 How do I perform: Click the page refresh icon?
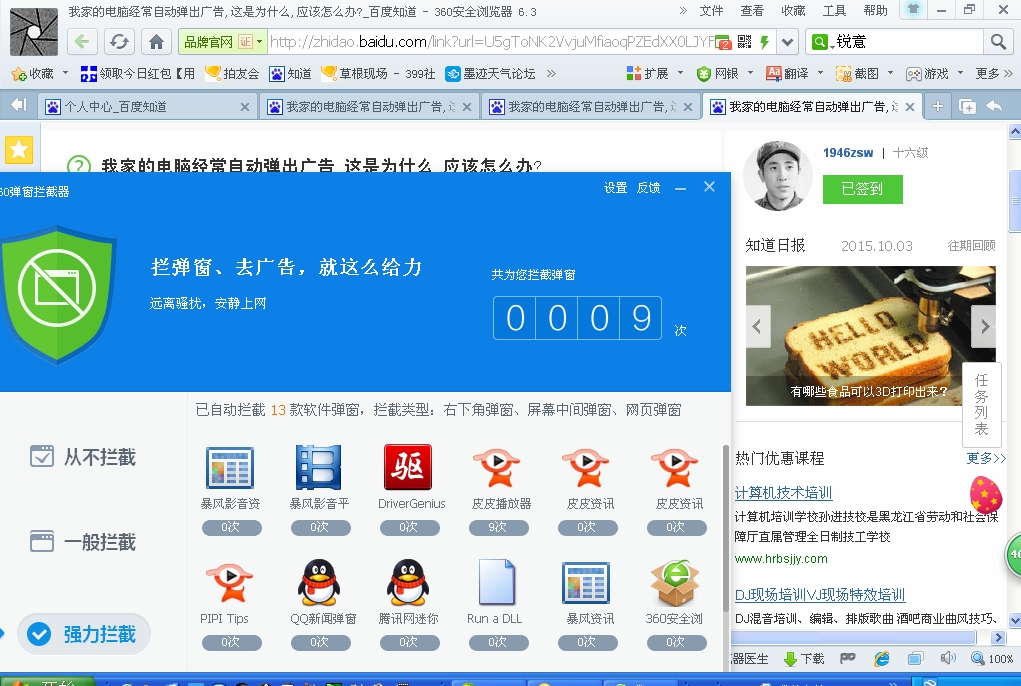pyautogui.click(x=119, y=42)
